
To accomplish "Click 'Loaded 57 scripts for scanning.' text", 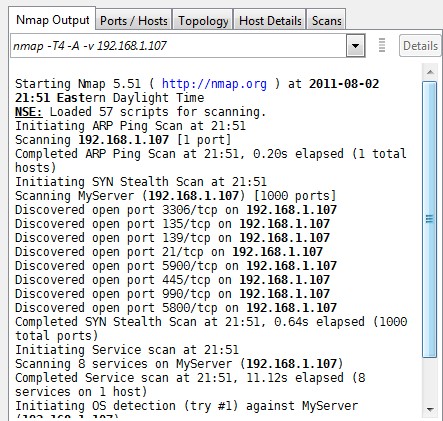I will click(x=158, y=112).
